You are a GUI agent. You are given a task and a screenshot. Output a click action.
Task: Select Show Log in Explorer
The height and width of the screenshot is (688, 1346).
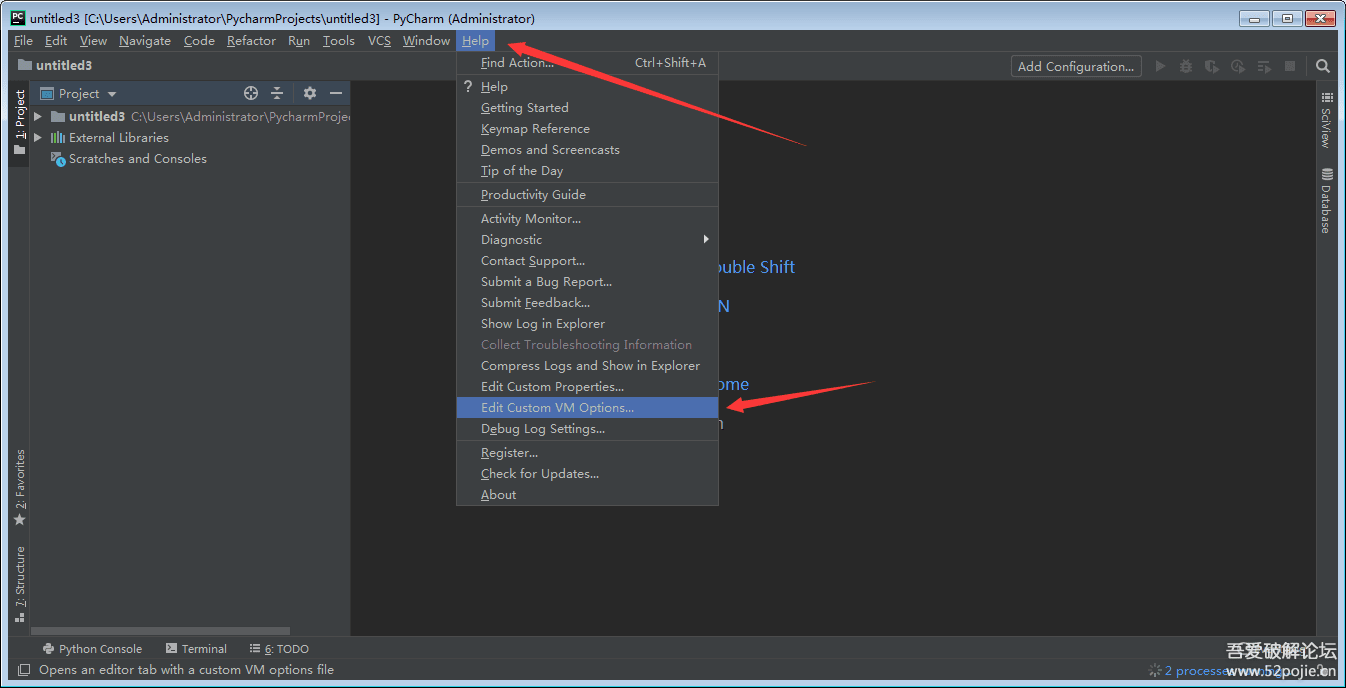pyautogui.click(x=587, y=324)
